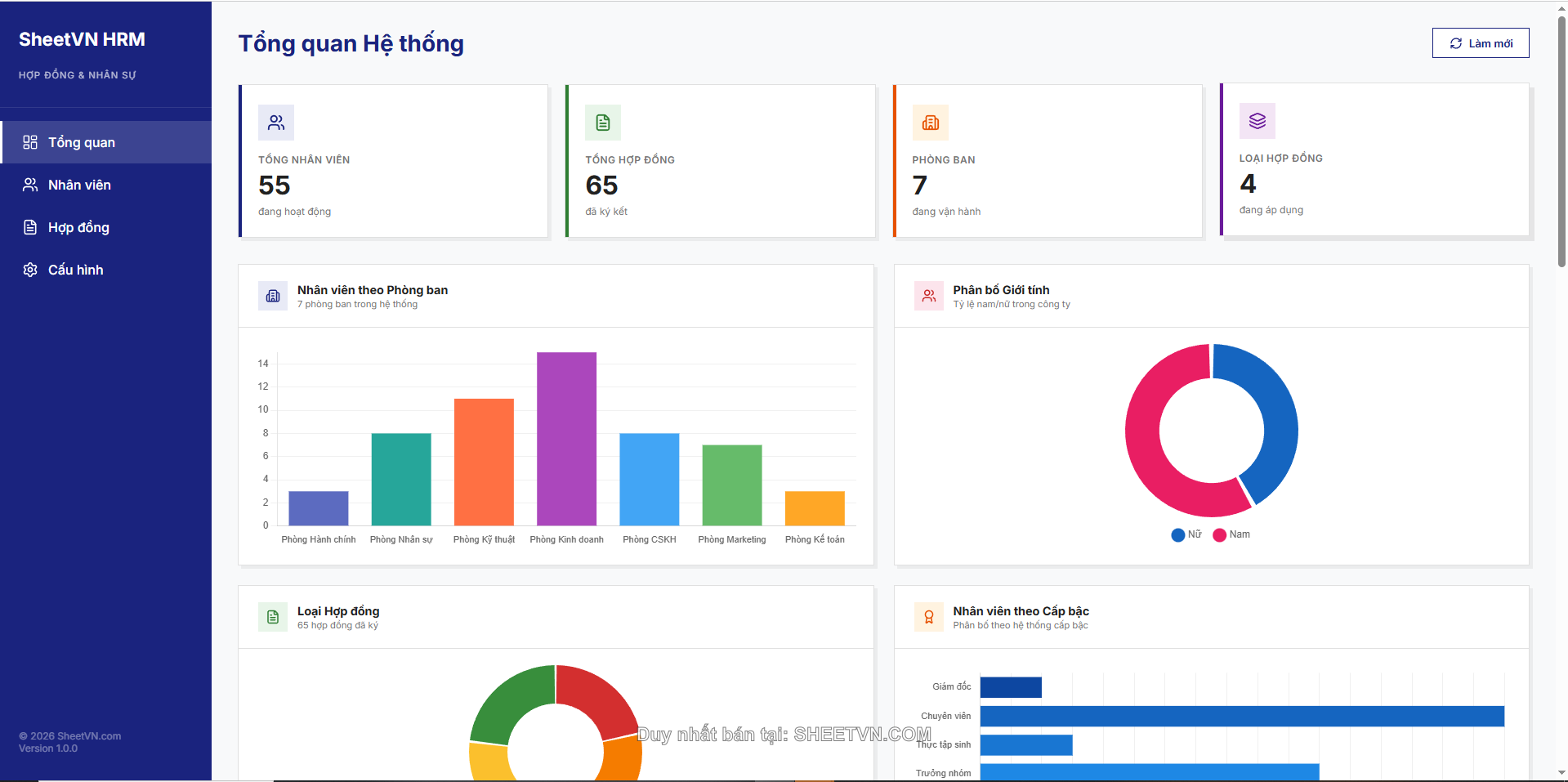
Task: Click the Chuyên viên bar in level chart
Action: click(x=1241, y=717)
